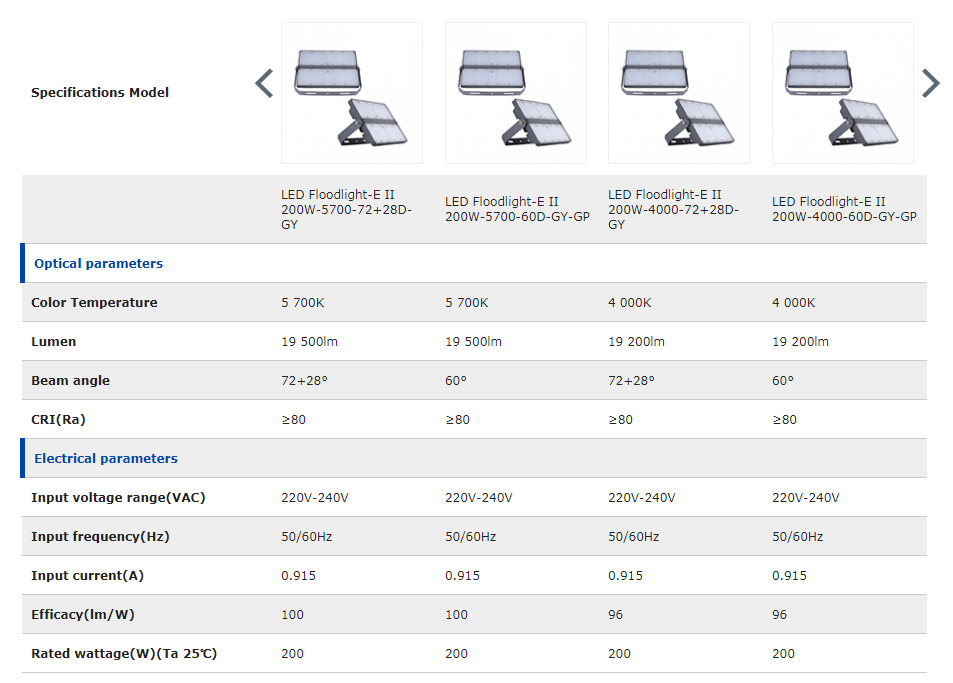Click the Beam angle row label
Screen dimensions: 953x683
71,380
